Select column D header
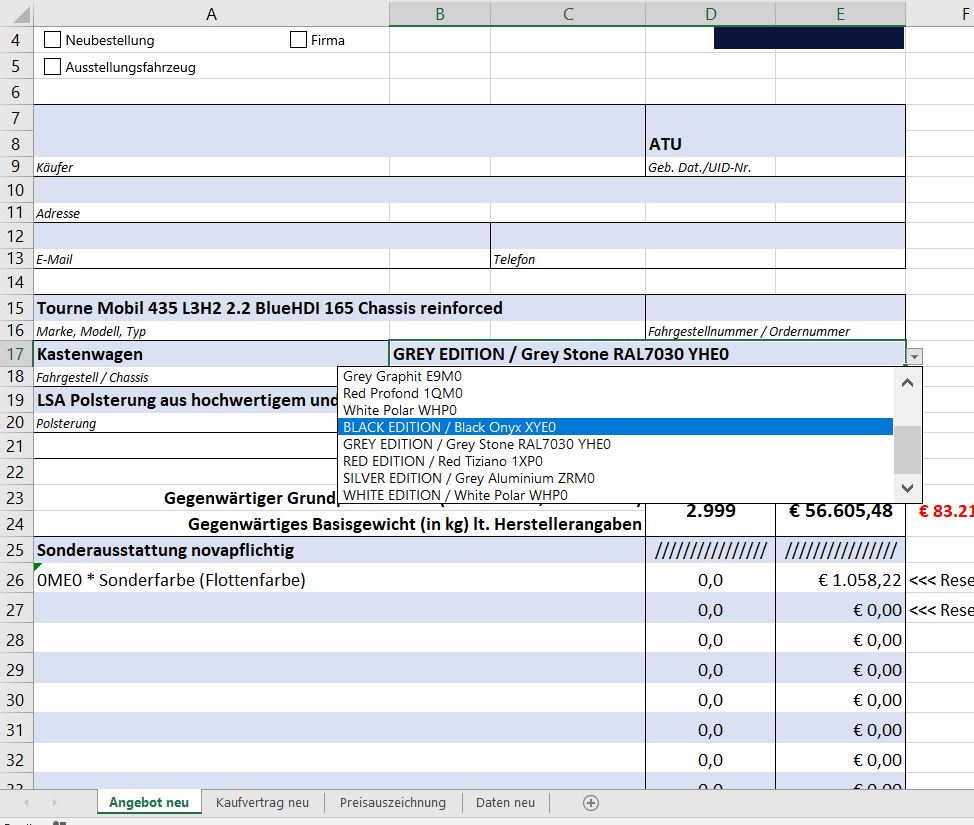The height and width of the screenshot is (825, 974). [x=710, y=13]
